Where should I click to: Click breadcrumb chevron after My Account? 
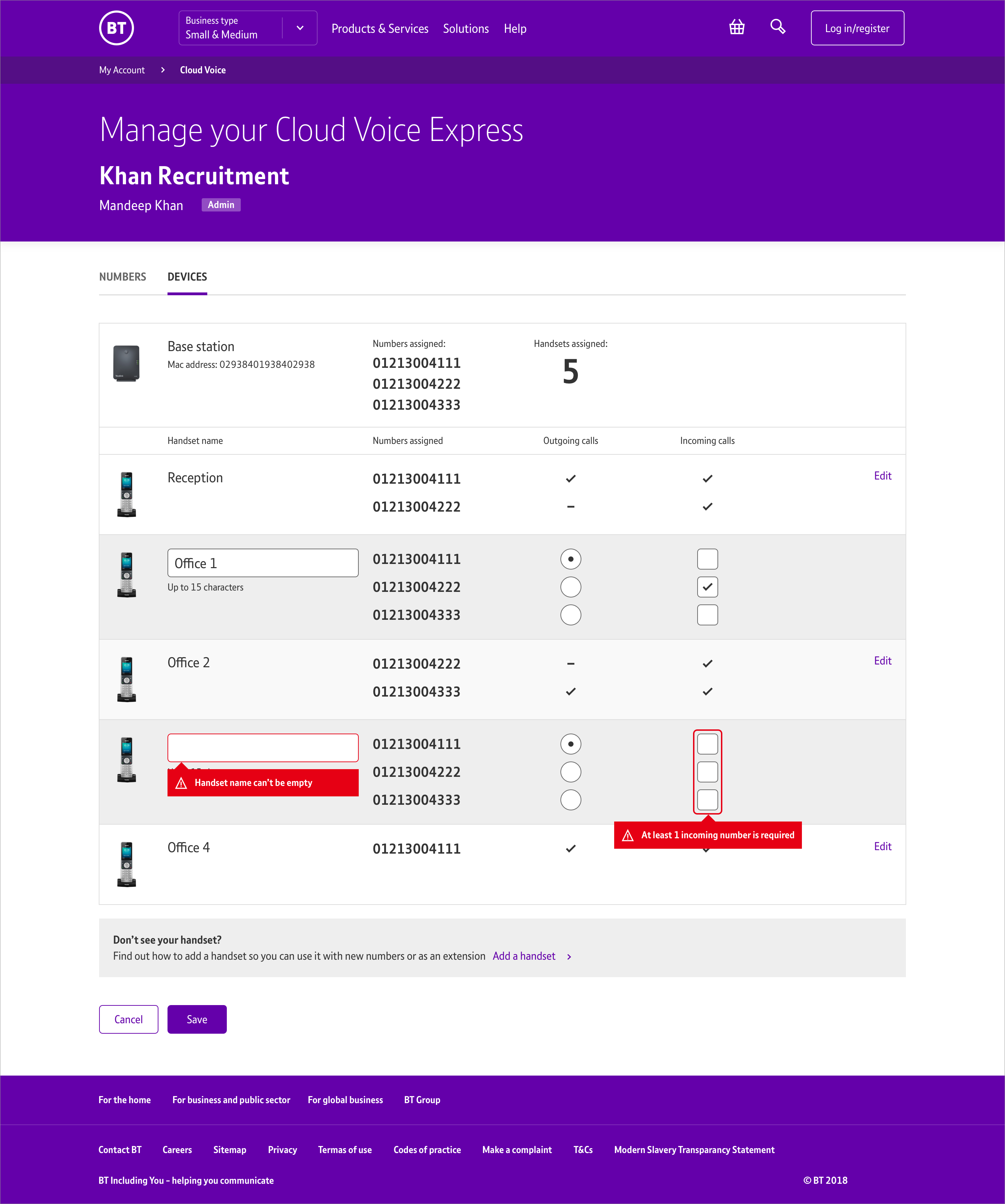point(163,70)
